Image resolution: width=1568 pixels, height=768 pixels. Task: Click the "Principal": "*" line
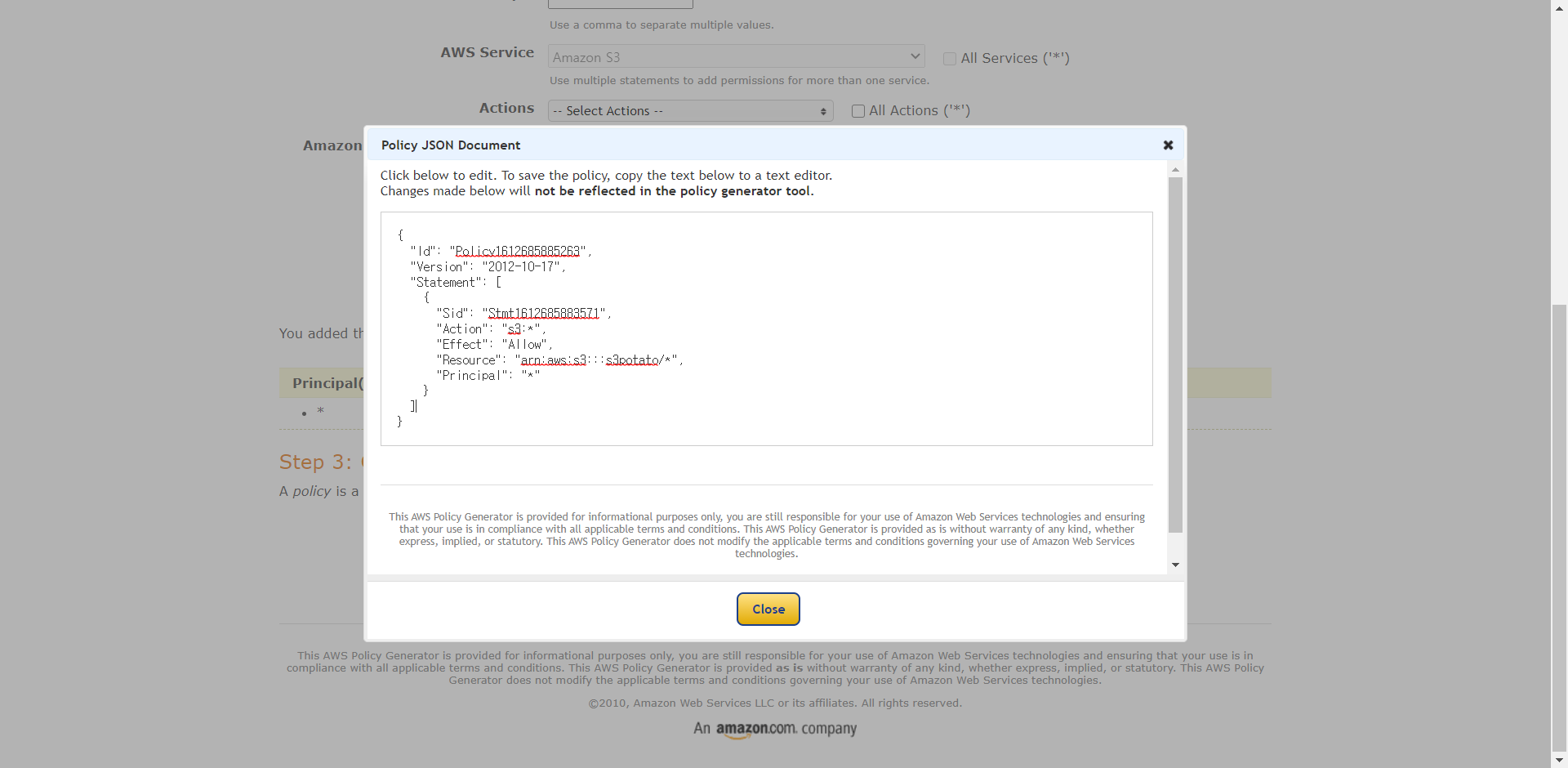click(488, 375)
